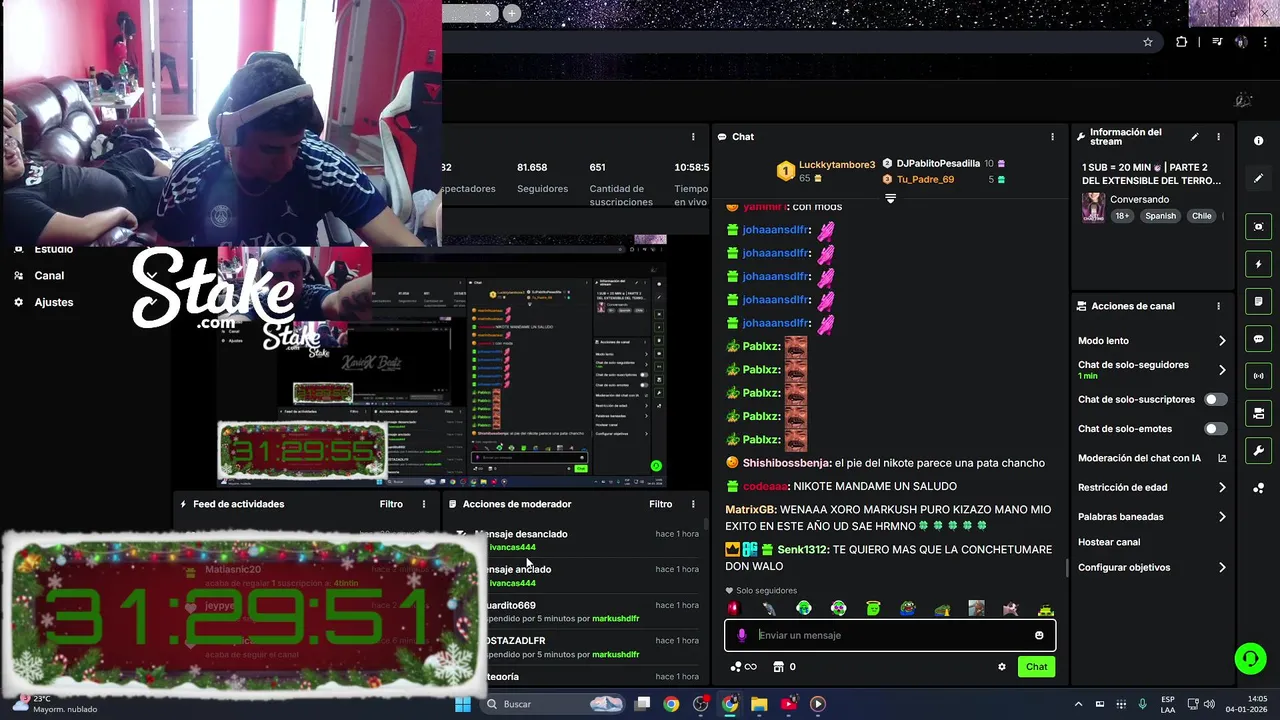The height and width of the screenshot is (720, 1280).
Task: Open emoji picker in message box
Action: tap(1039, 635)
